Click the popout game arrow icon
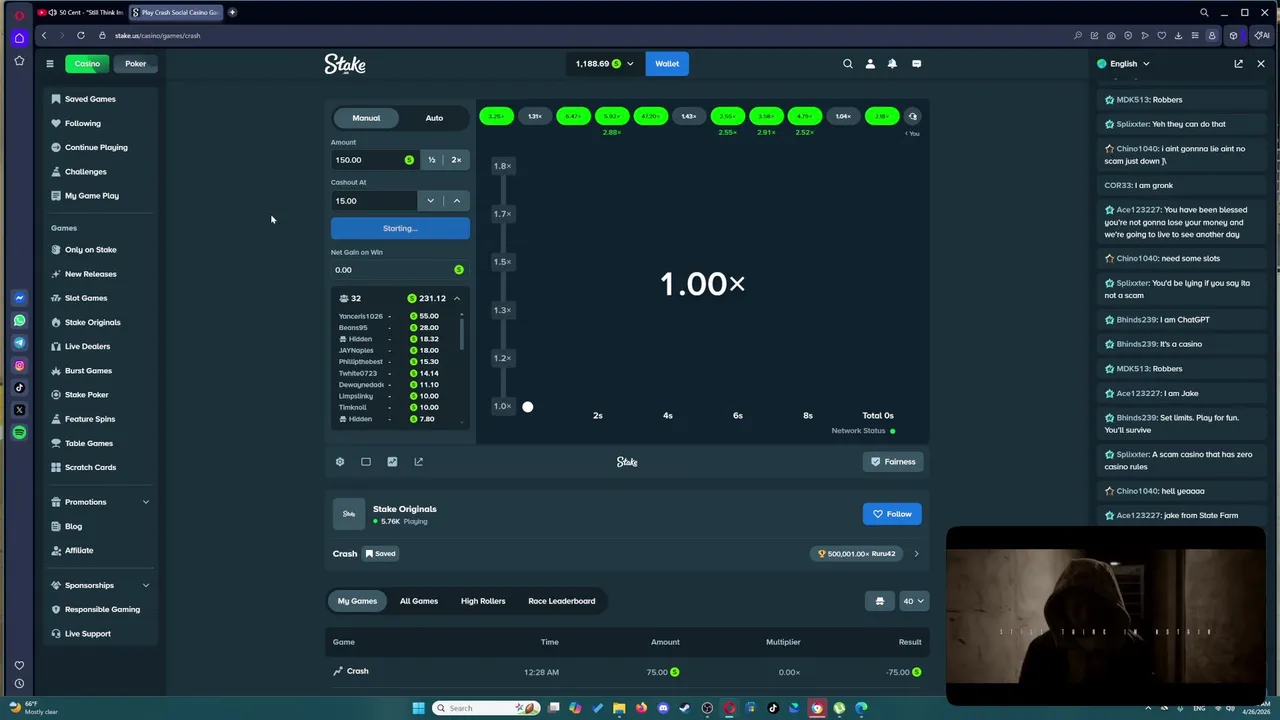The image size is (1280, 720). (x=418, y=462)
